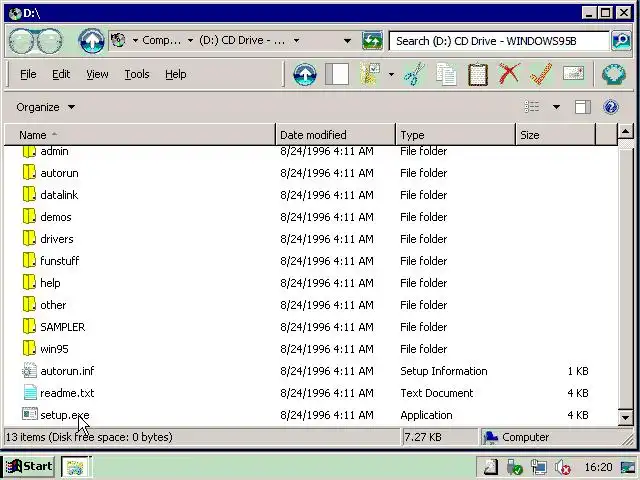The width and height of the screenshot is (640, 480).
Task: Click the explorer window taskbar button
Action: coord(76,467)
